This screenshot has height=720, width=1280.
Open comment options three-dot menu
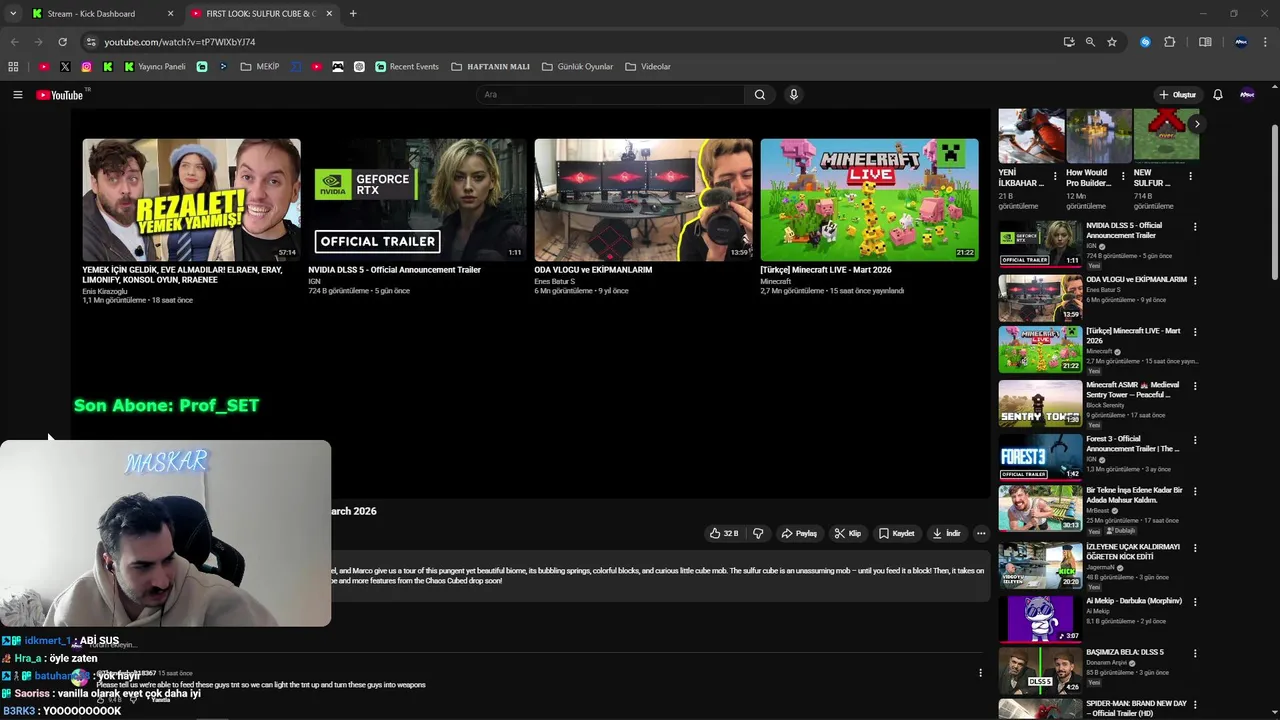point(980,673)
